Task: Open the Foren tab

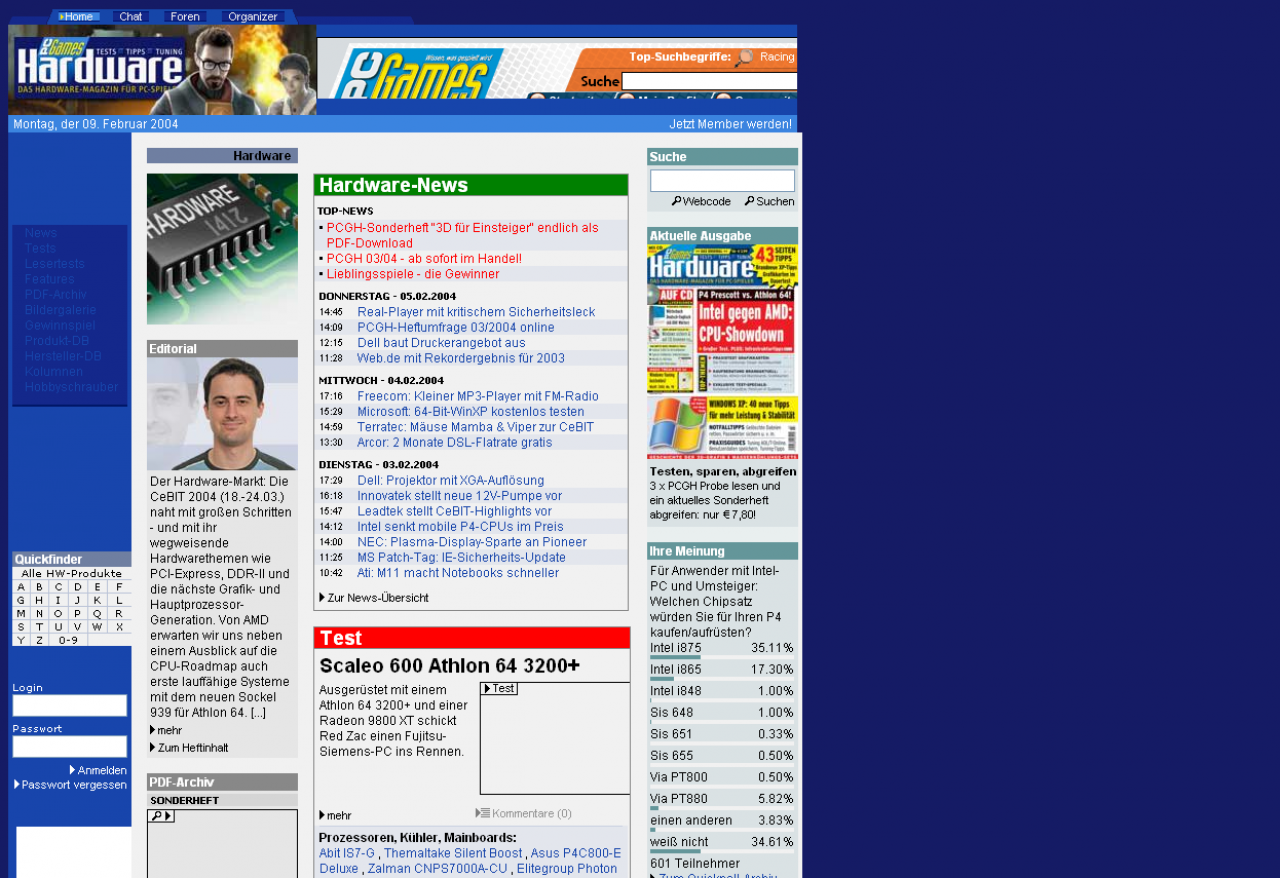Action: 185,16
